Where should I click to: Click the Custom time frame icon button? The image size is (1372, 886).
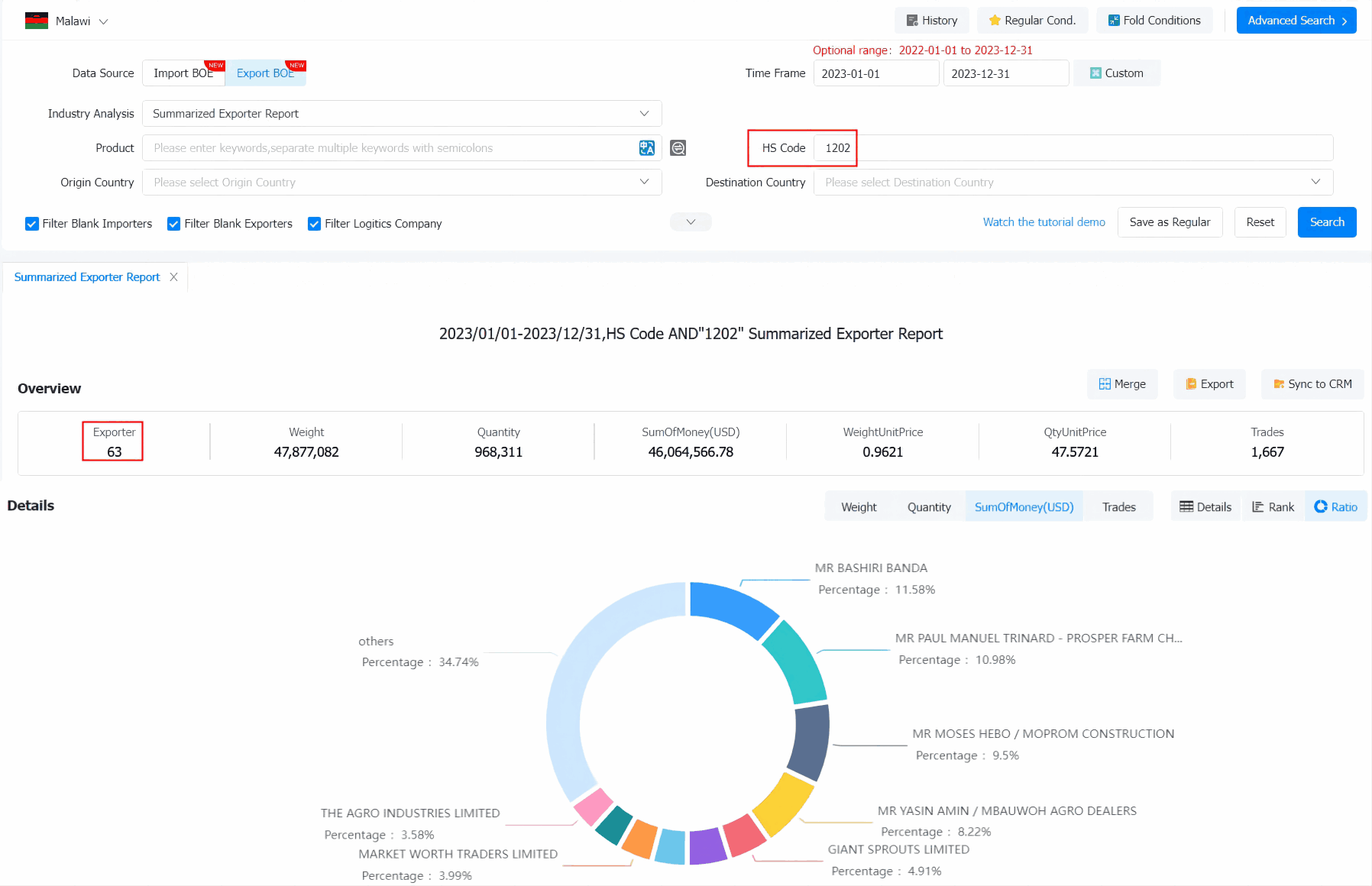coord(1116,73)
